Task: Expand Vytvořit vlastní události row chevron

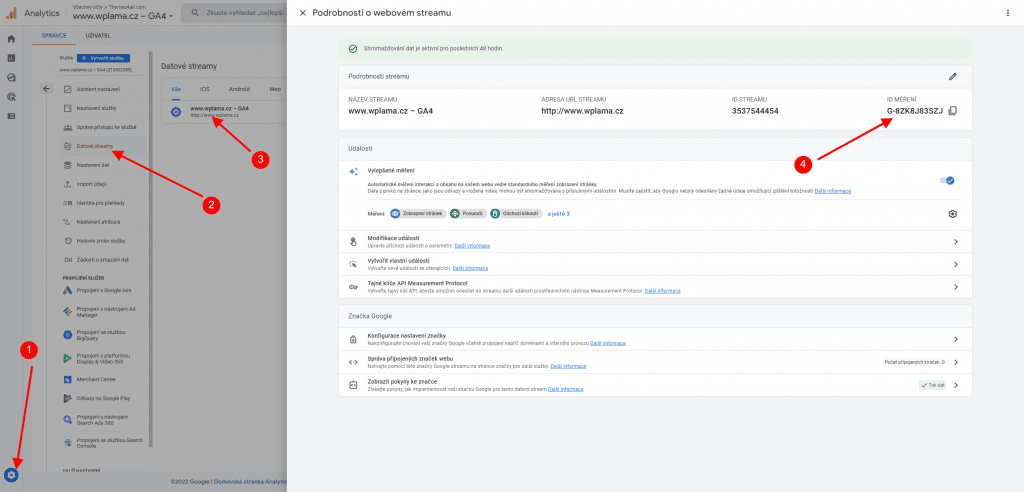Action: tap(955, 265)
